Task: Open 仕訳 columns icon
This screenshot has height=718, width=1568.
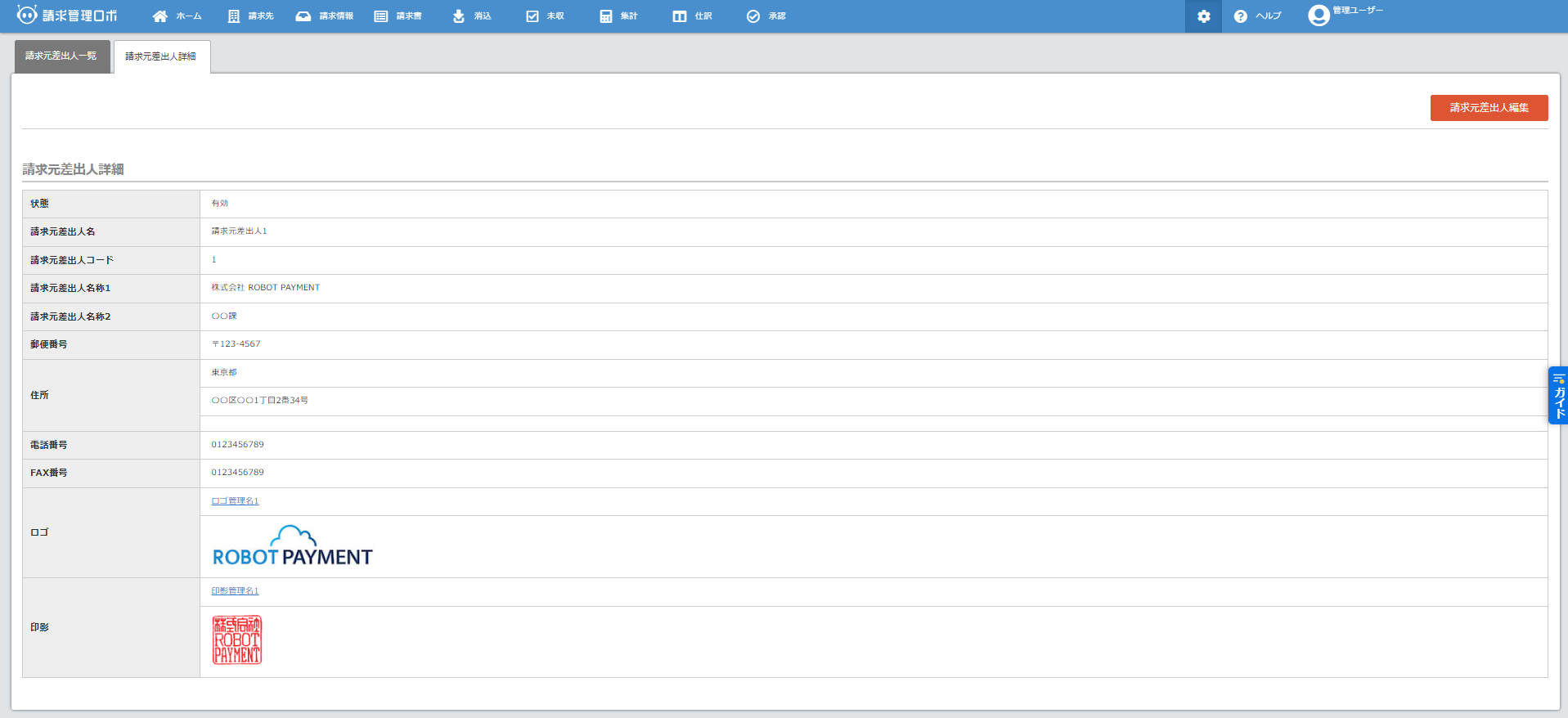Action: click(x=680, y=16)
